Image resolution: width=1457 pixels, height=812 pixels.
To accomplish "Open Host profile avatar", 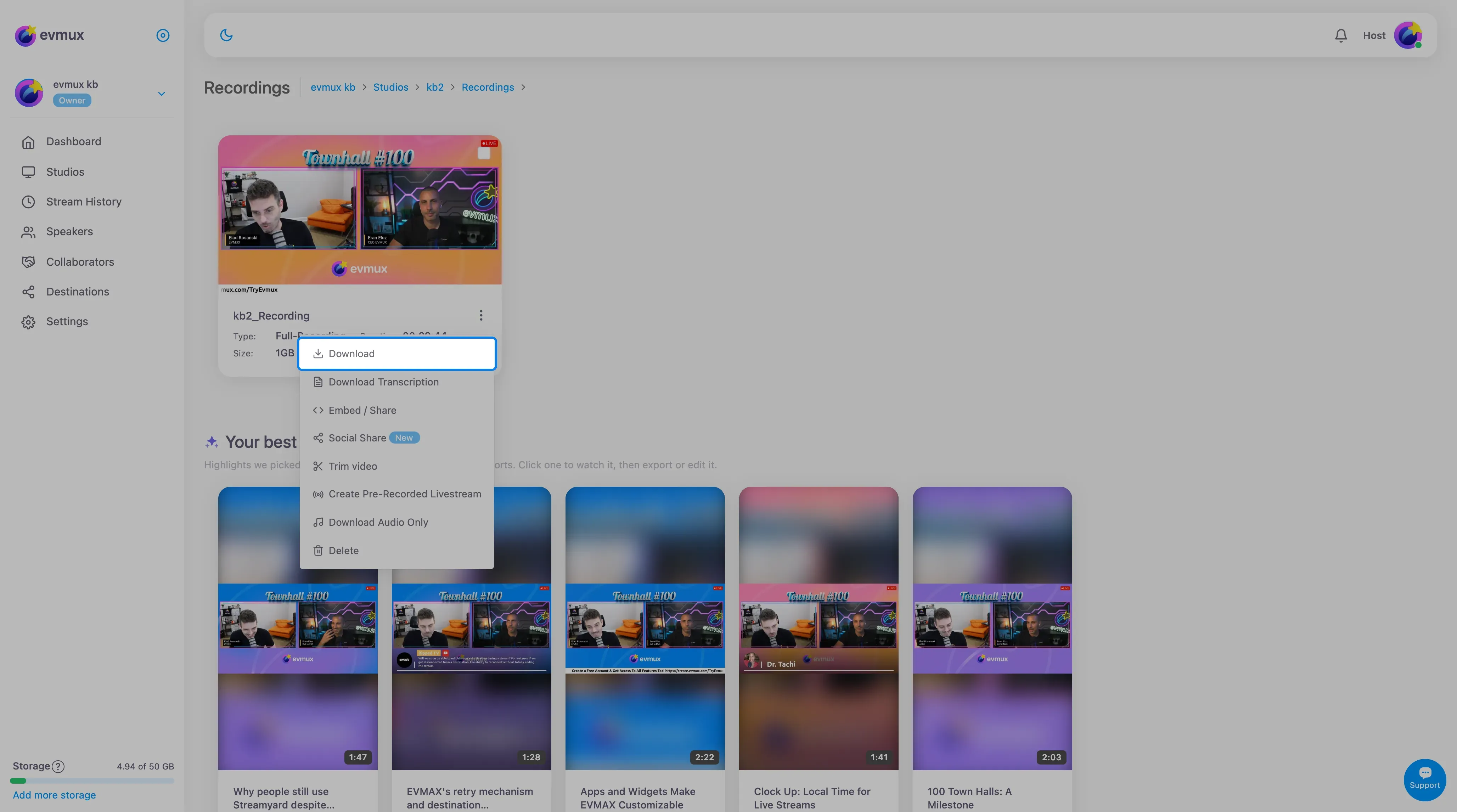I will coord(1408,35).
